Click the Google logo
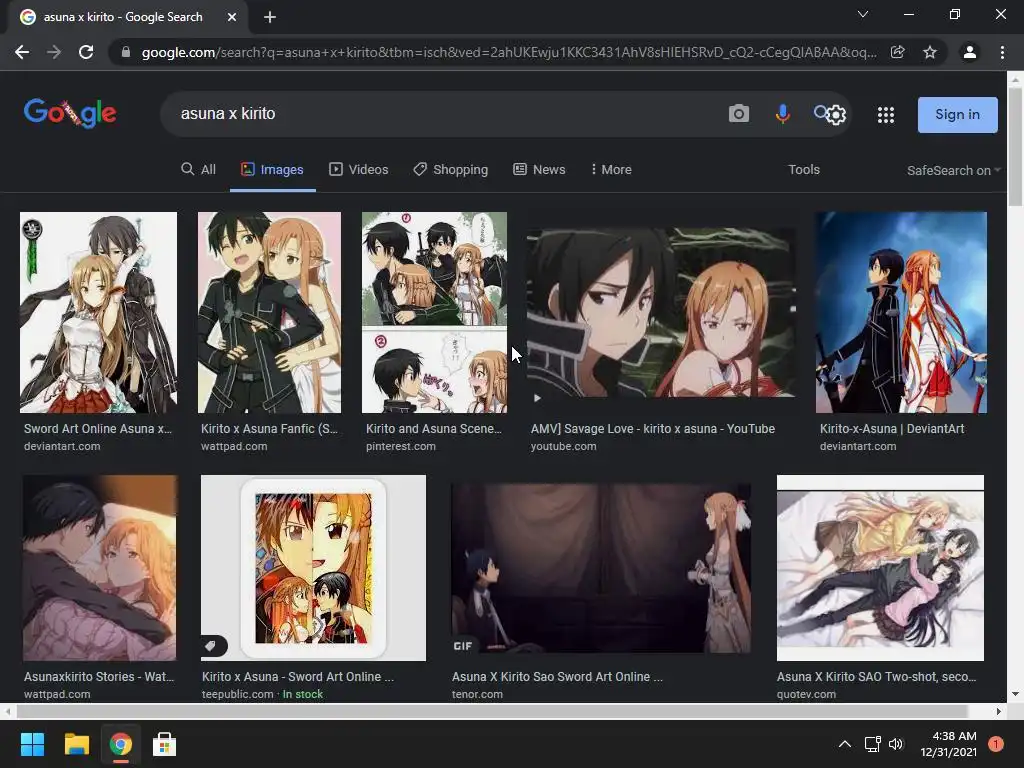Viewport: 1024px width, 768px height. click(x=70, y=114)
